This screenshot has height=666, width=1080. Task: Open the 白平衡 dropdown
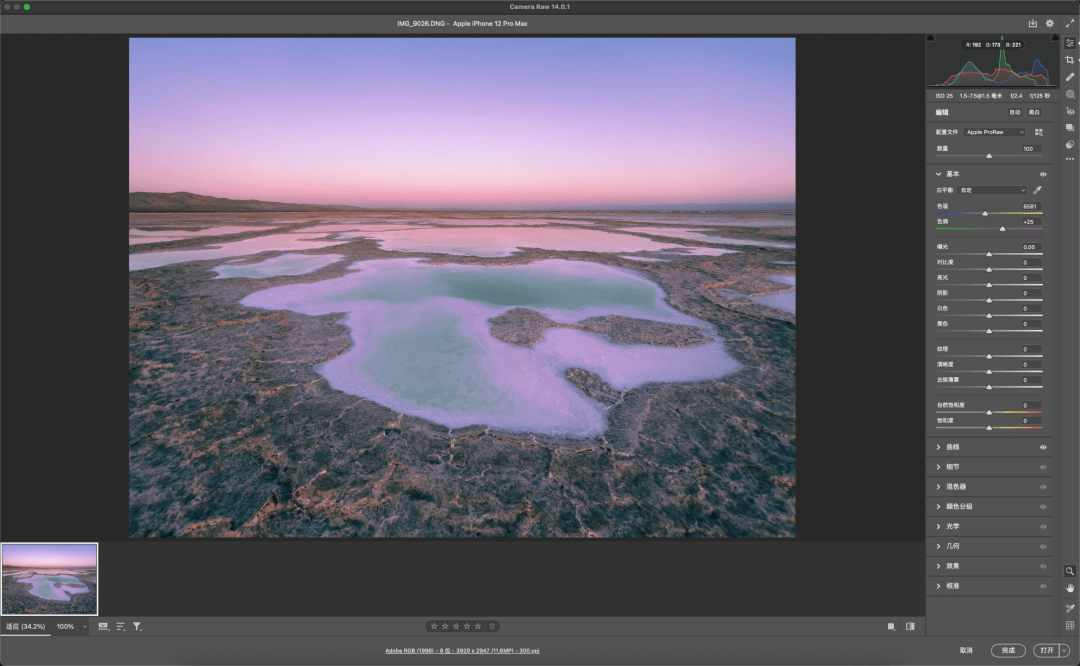[993, 190]
